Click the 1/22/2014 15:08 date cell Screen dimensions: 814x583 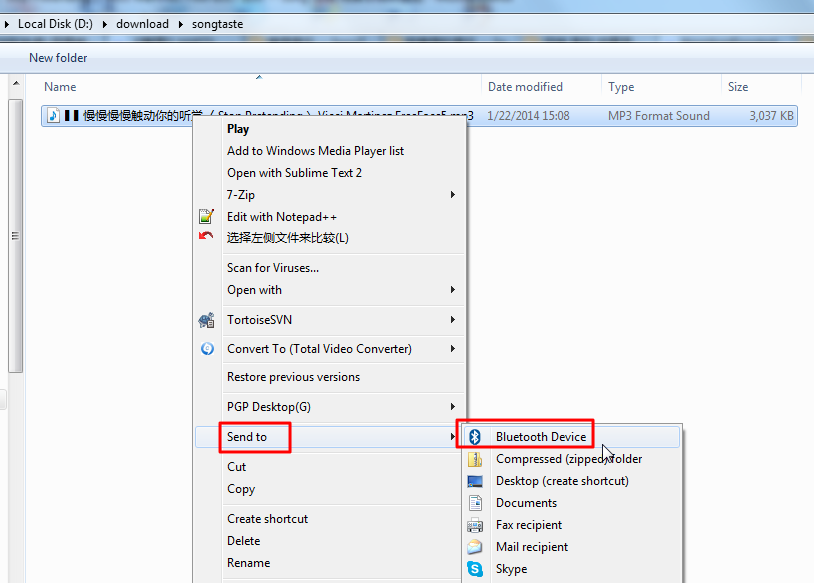tap(528, 116)
